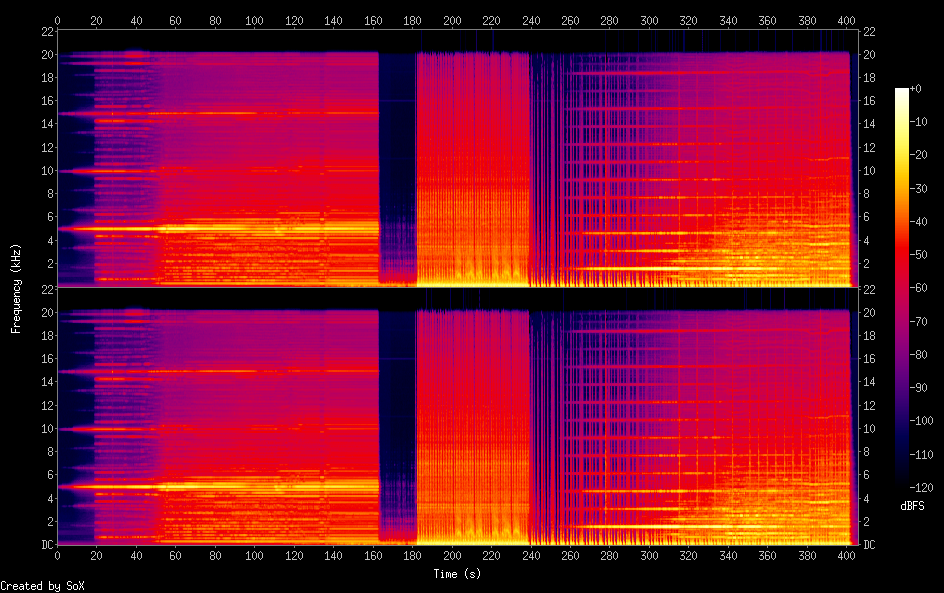Click the "DC" label left of the lower channel

pyautogui.click(x=45, y=545)
